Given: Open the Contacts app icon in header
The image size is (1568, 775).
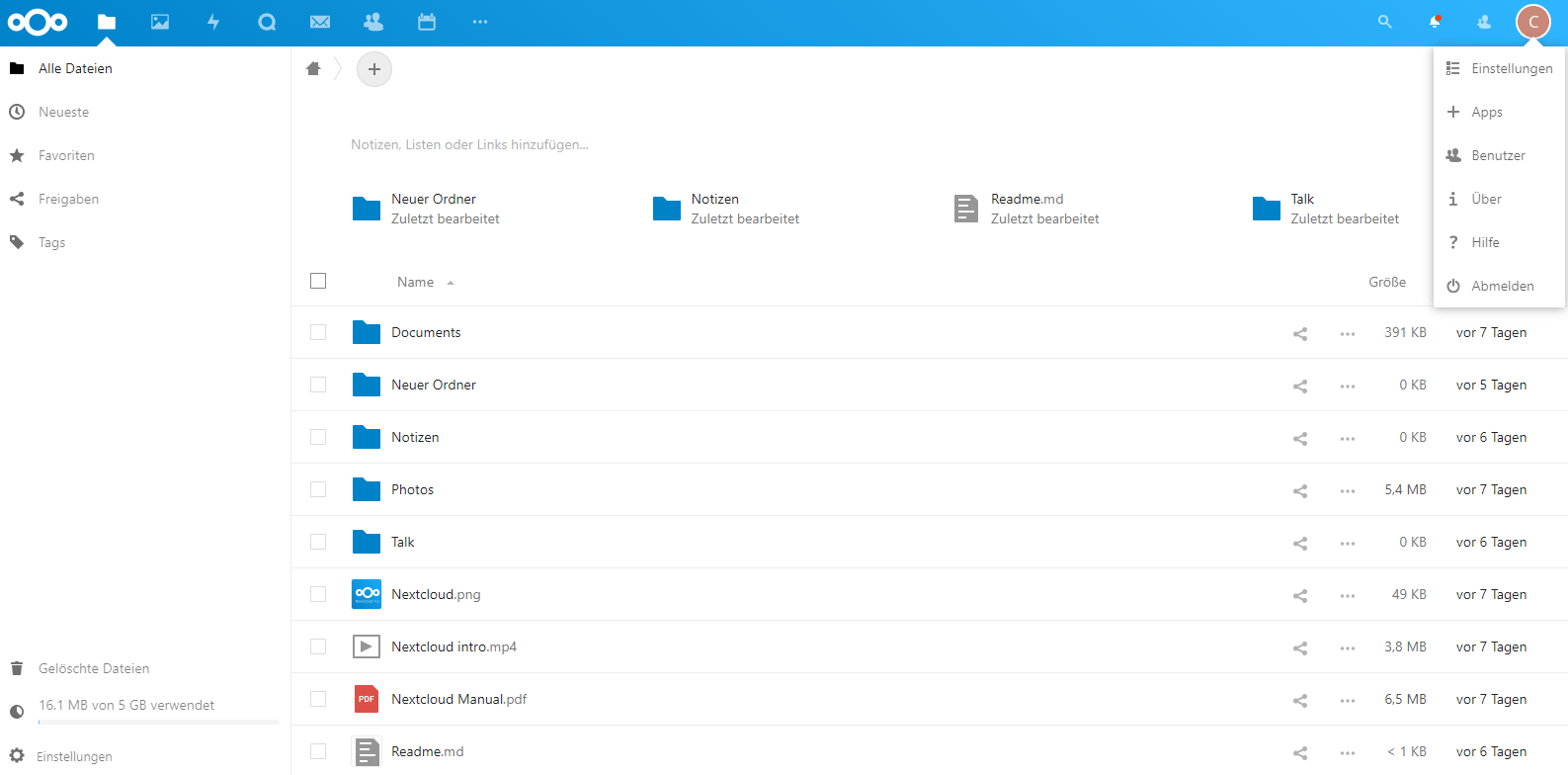Looking at the screenshot, I should (x=373, y=22).
